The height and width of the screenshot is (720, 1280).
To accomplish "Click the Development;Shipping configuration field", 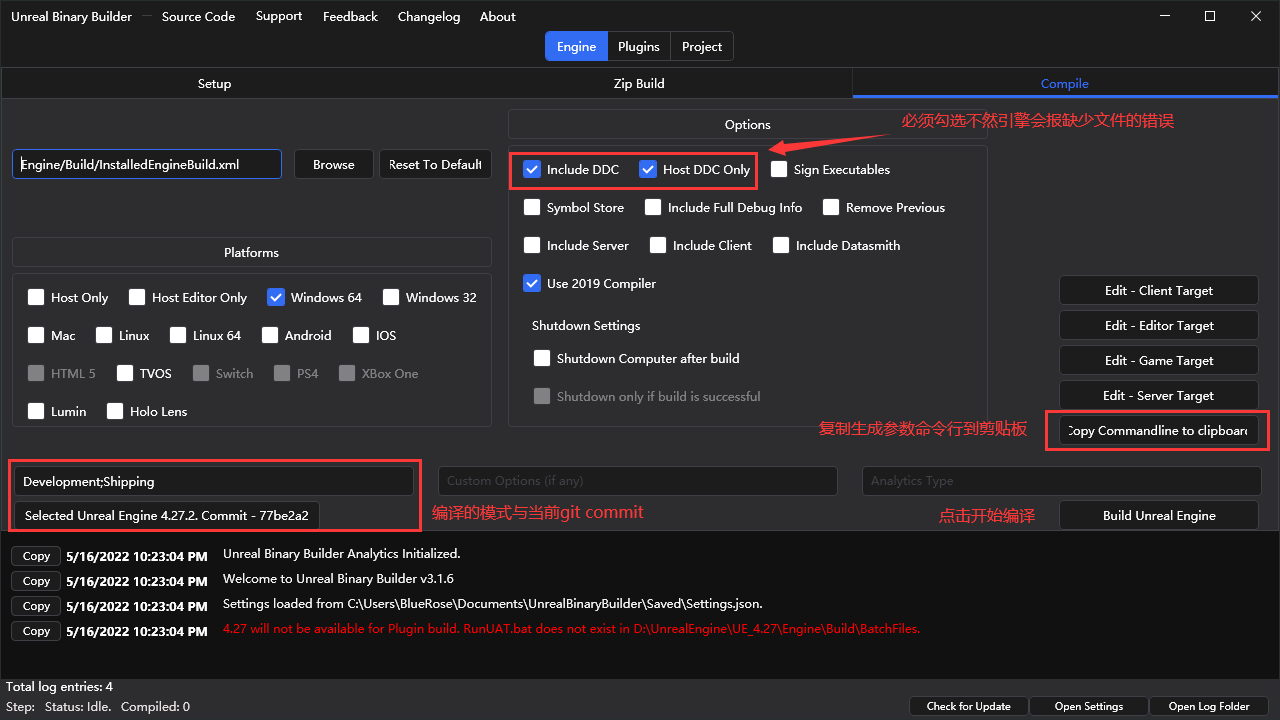I will tap(214, 481).
